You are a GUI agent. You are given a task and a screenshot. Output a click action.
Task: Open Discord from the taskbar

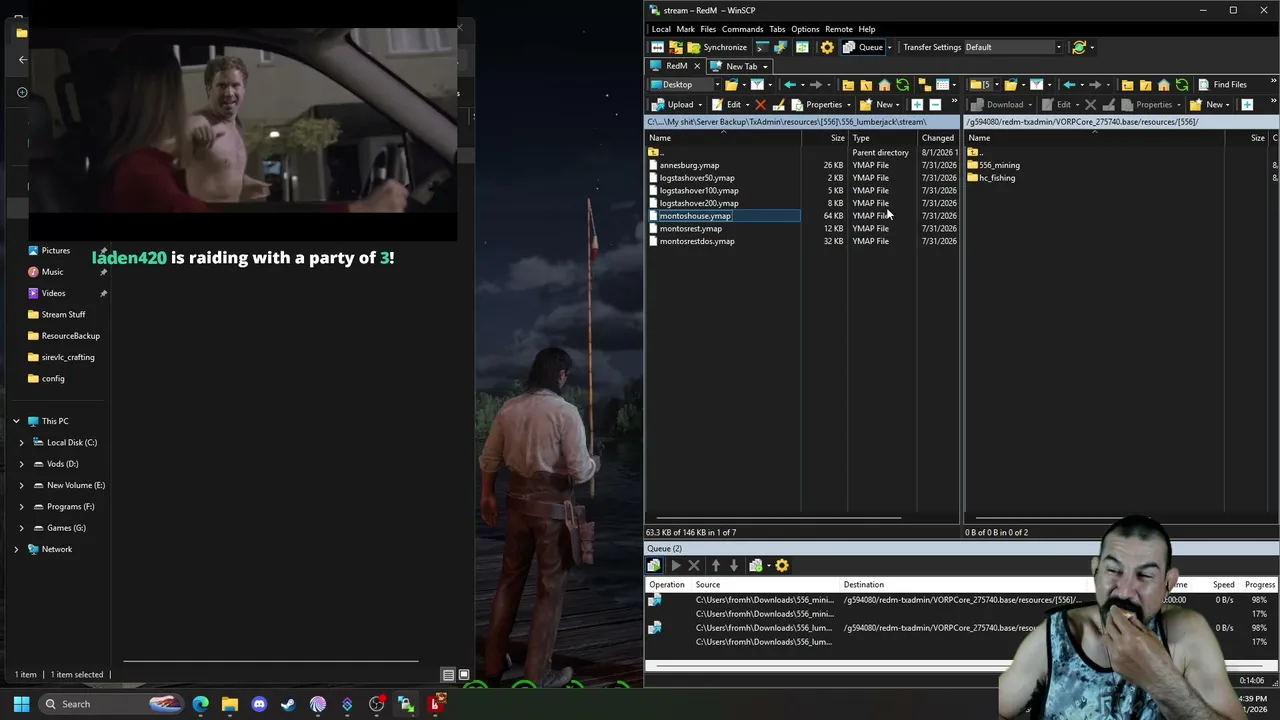(x=259, y=704)
